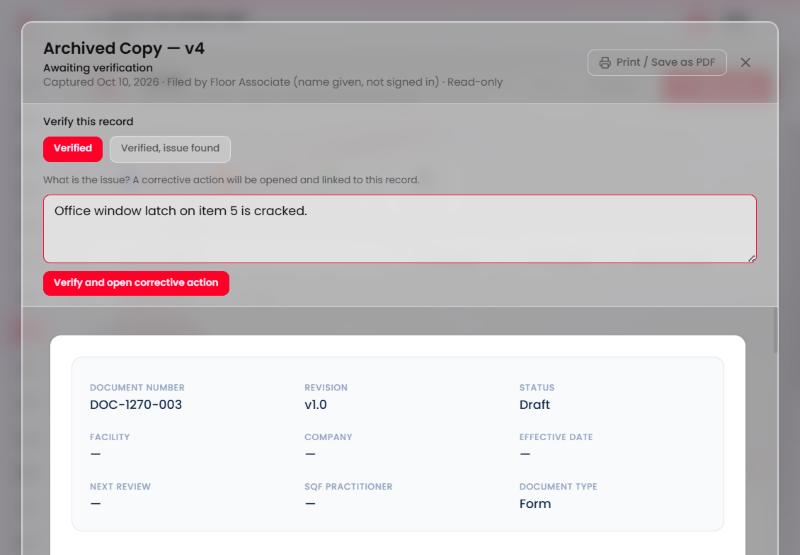This screenshot has height=555, width=800.
Task: Click Verify and open corrective action
Action: coord(136,283)
